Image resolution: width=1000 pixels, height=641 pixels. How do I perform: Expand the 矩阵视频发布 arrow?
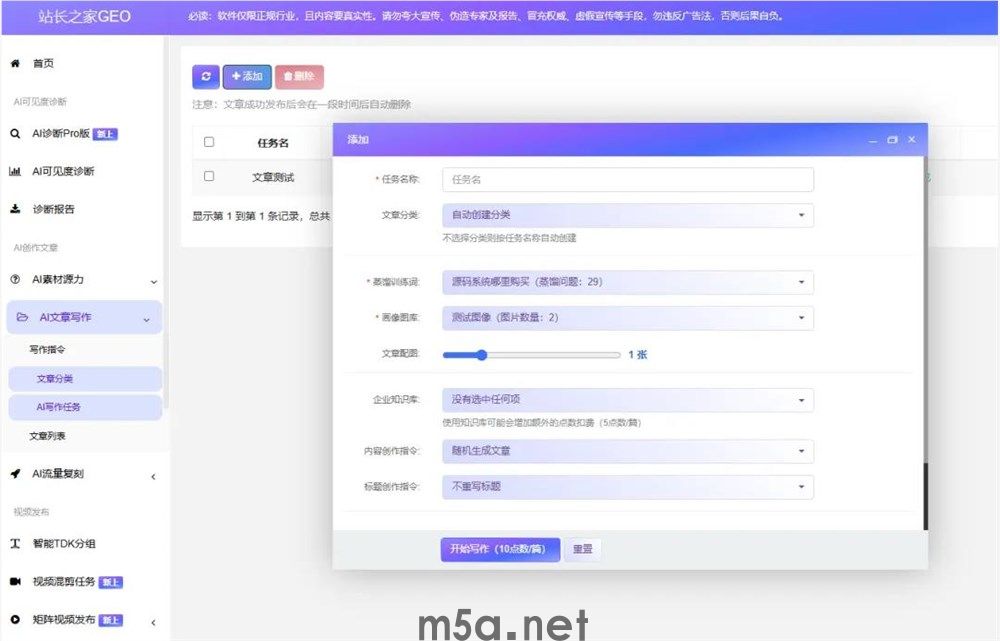pos(153,622)
